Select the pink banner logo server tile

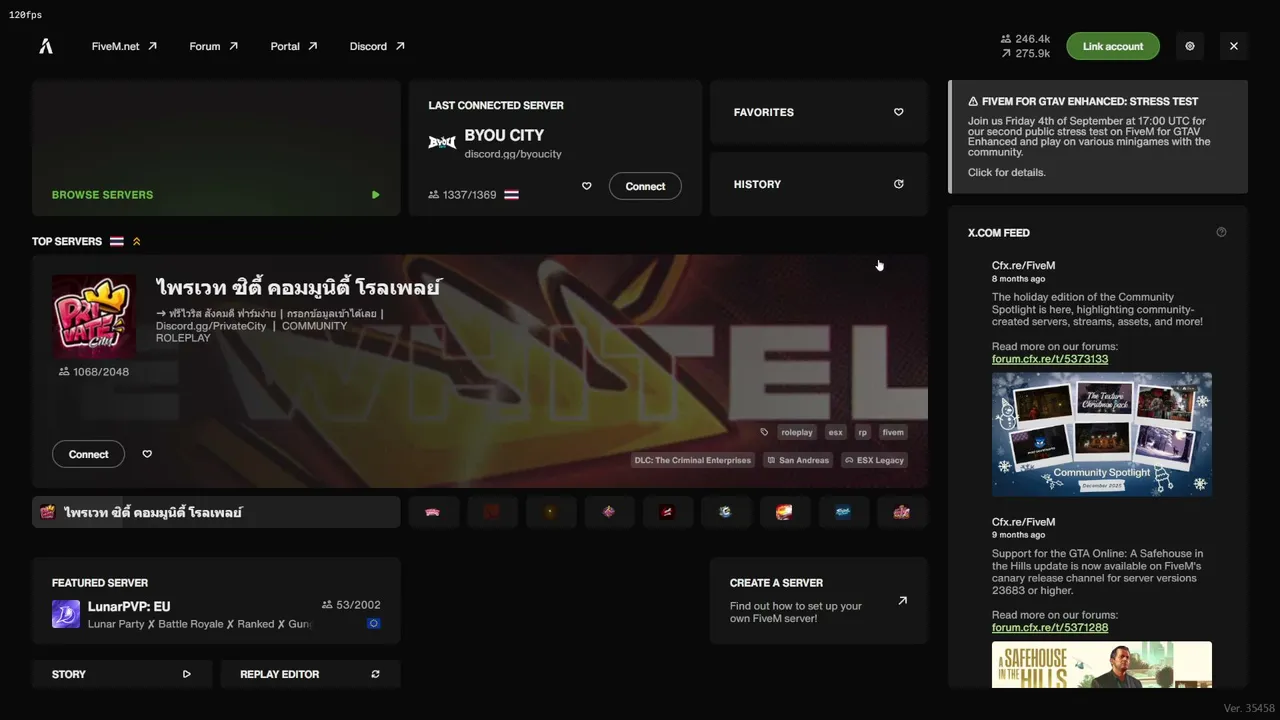click(x=433, y=512)
